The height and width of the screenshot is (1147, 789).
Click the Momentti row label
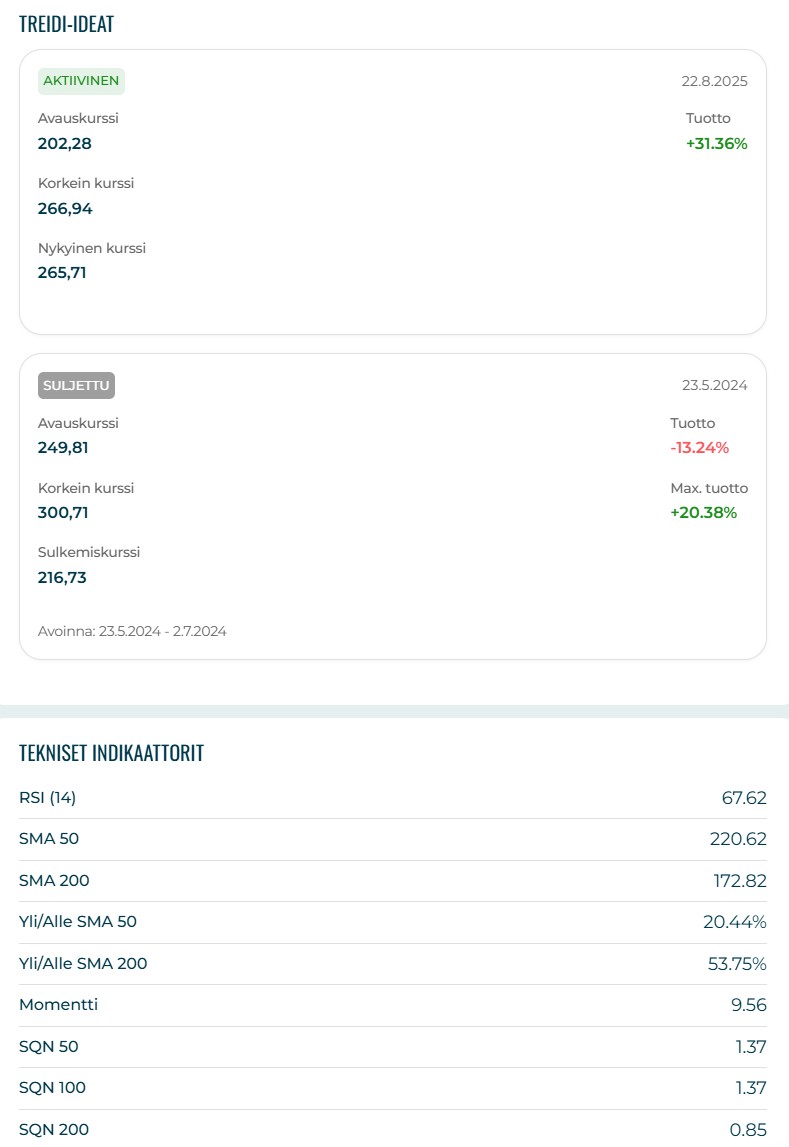(58, 1005)
